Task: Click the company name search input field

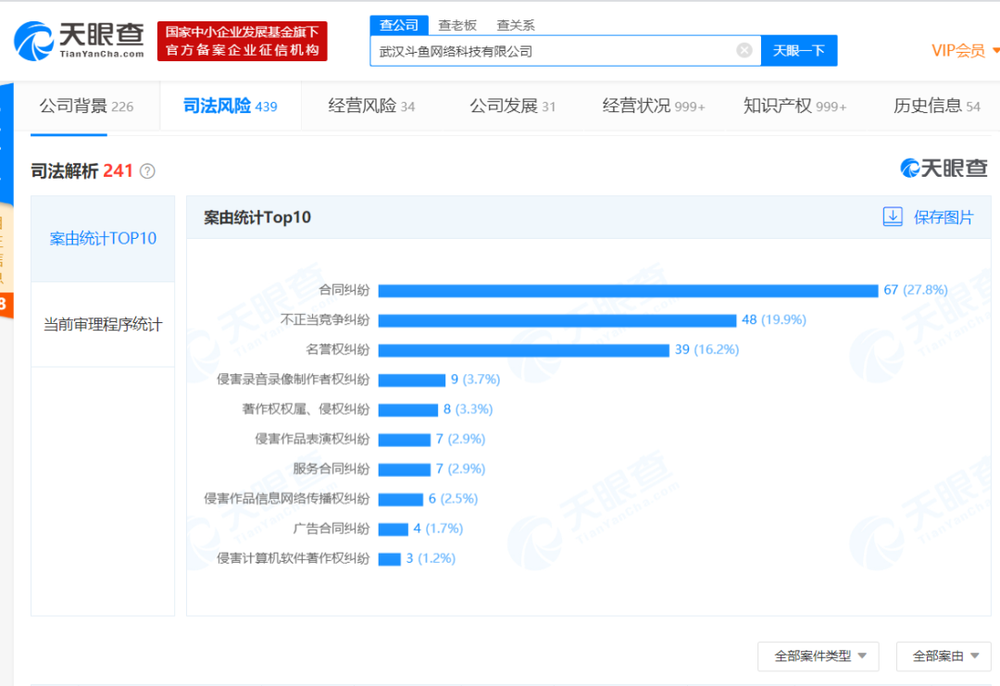Action: pyautogui.click(x=555, y=51)
